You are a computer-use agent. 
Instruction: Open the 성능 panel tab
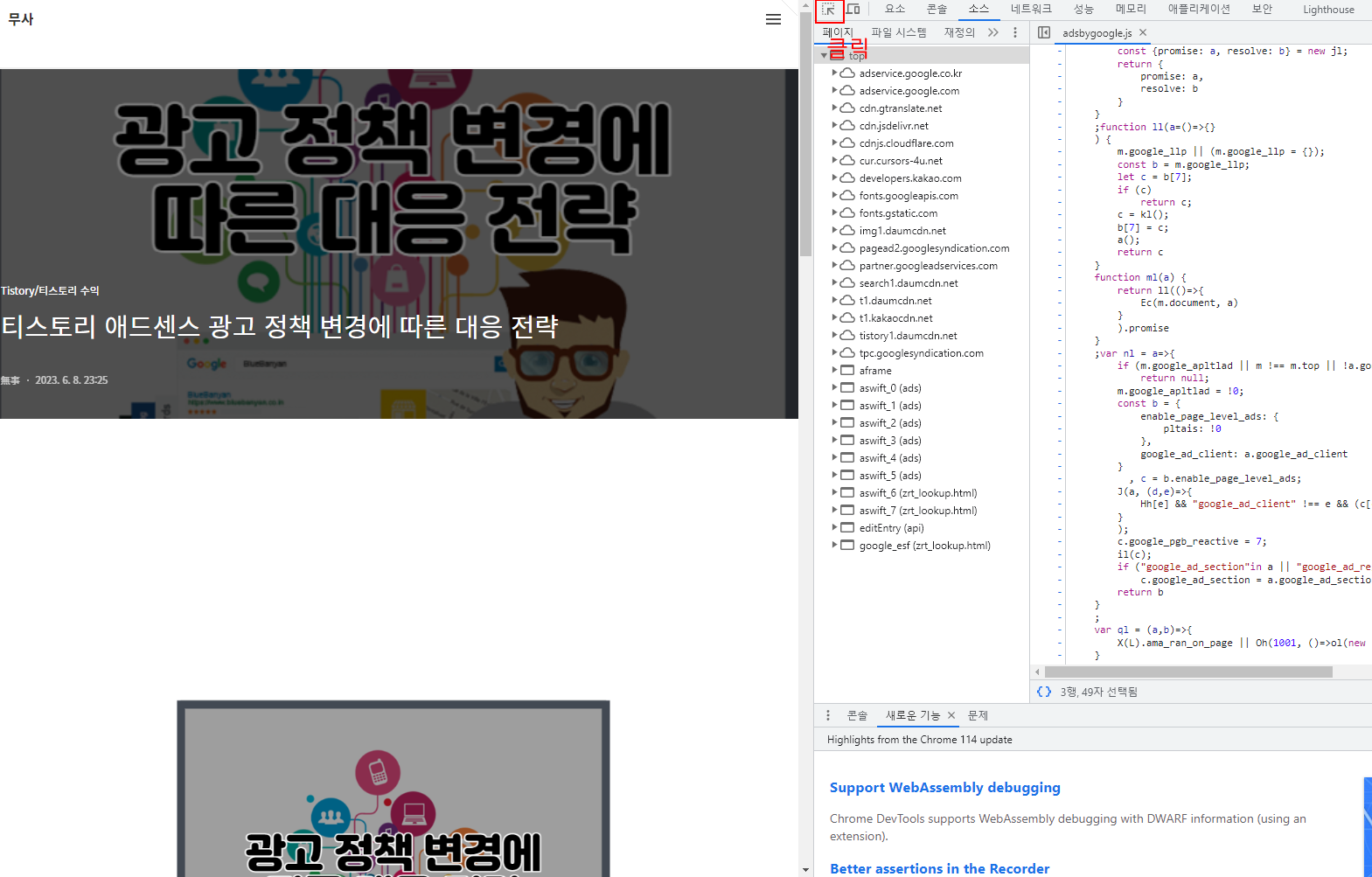click(1083, 10)
